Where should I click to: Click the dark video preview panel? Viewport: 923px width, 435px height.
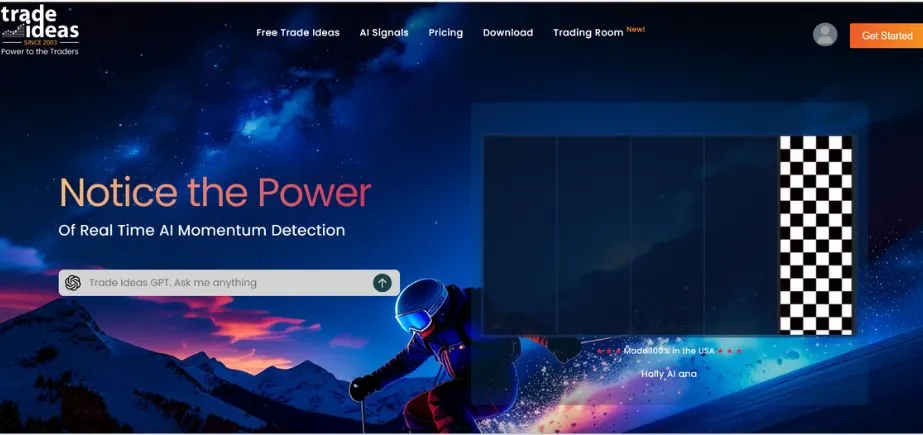click(630, 235)
